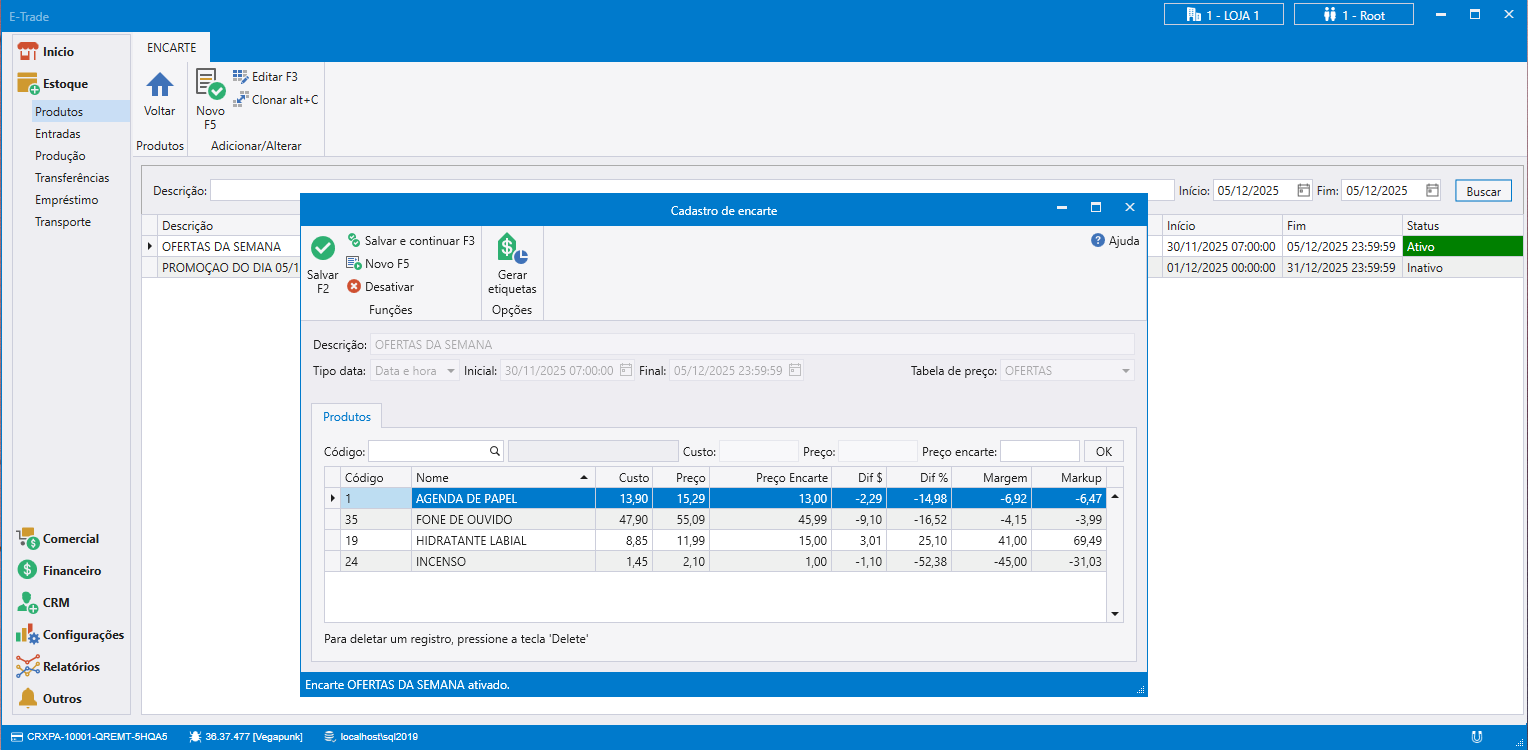Image resolution: width=1528 pixels, height=750 pixels.
Task: Click the search magnifier in the Código field
Action: coord(494,451)
